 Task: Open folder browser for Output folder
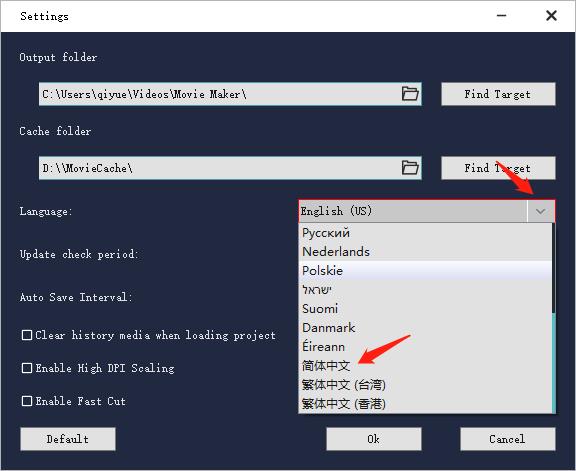click(x=410, y=94)
